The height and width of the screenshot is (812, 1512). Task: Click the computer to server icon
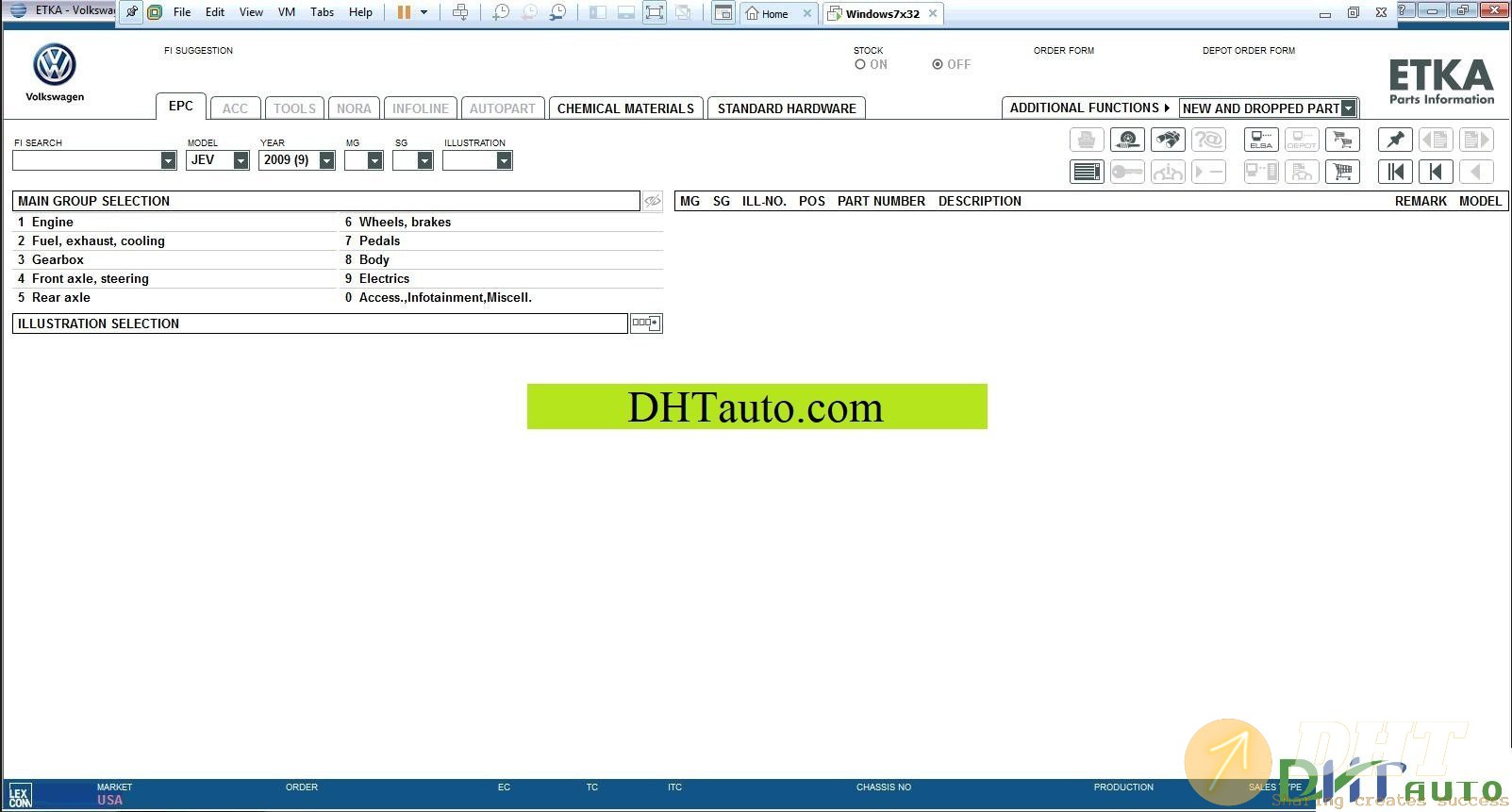pos(1261,172)
